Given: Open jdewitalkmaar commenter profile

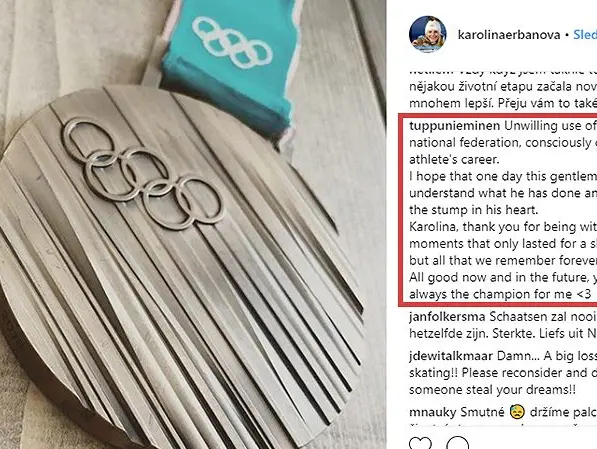Looking at the screenshot, I should 451,356.
